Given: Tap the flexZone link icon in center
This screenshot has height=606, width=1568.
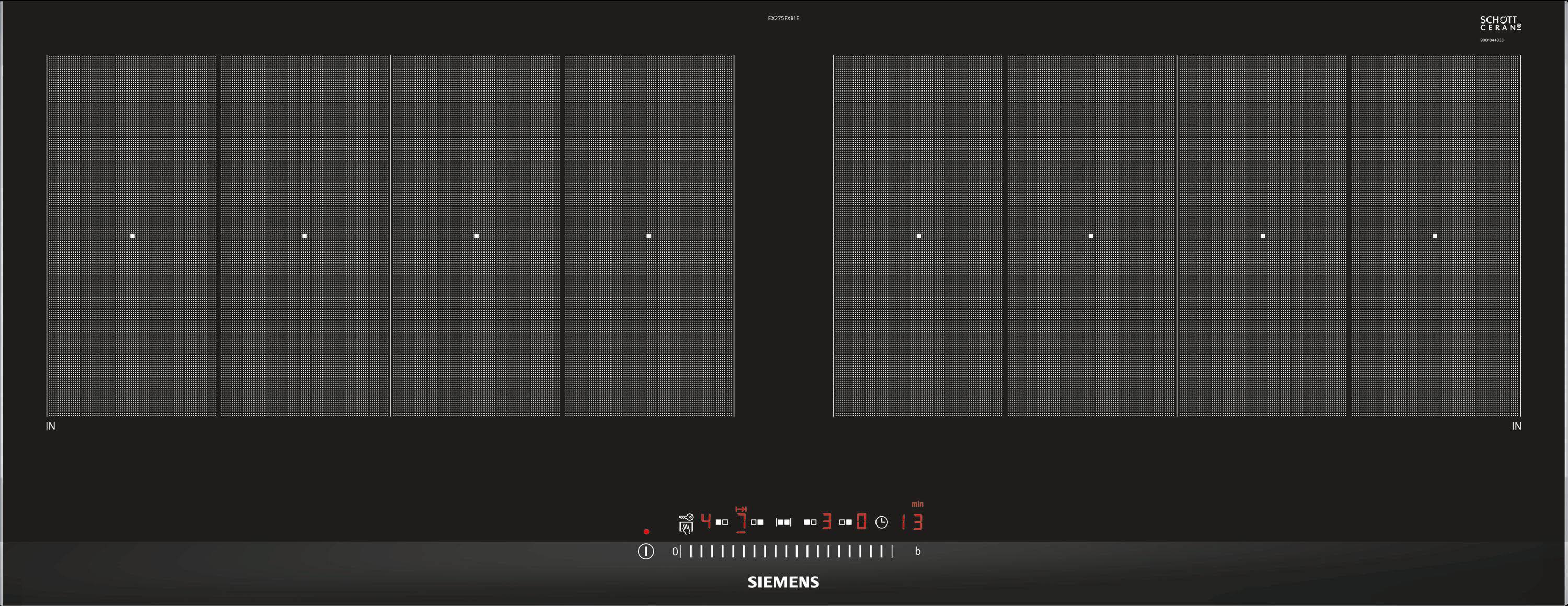Looking at the screenshot, I should click(783, 522).
